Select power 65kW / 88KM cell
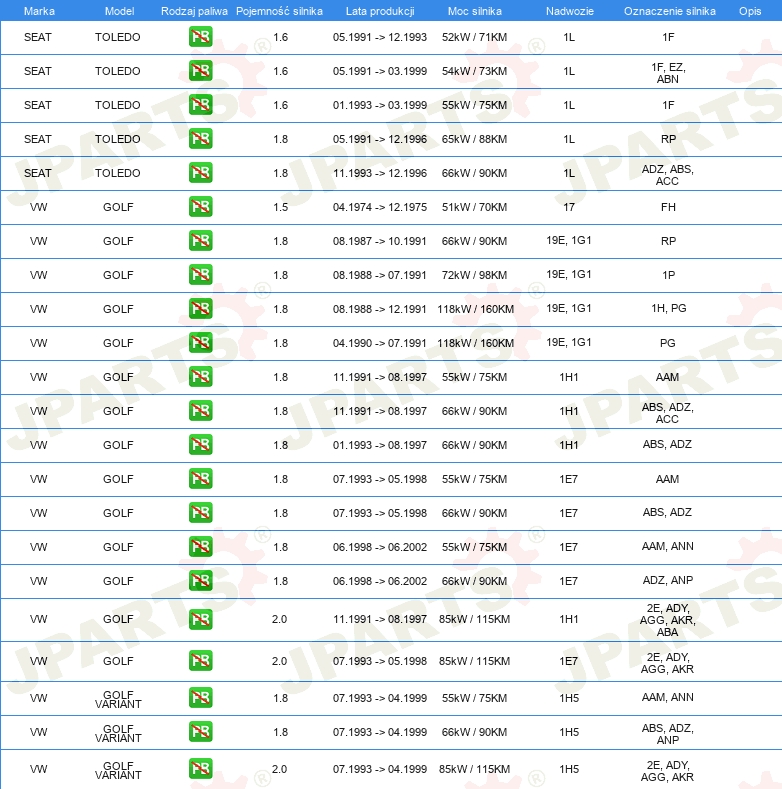The width and height of the screenshot is (782, 789). click(x=475, y=139)
